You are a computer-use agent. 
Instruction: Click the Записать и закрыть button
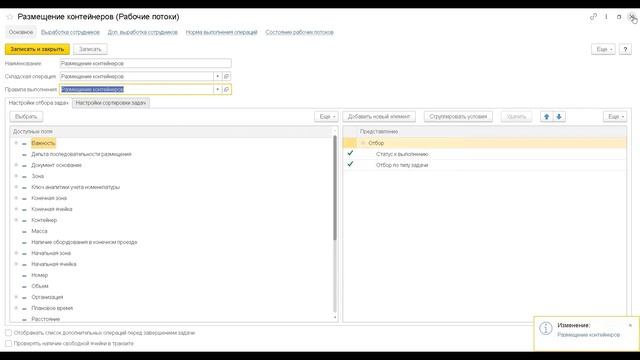coord(37,49)
